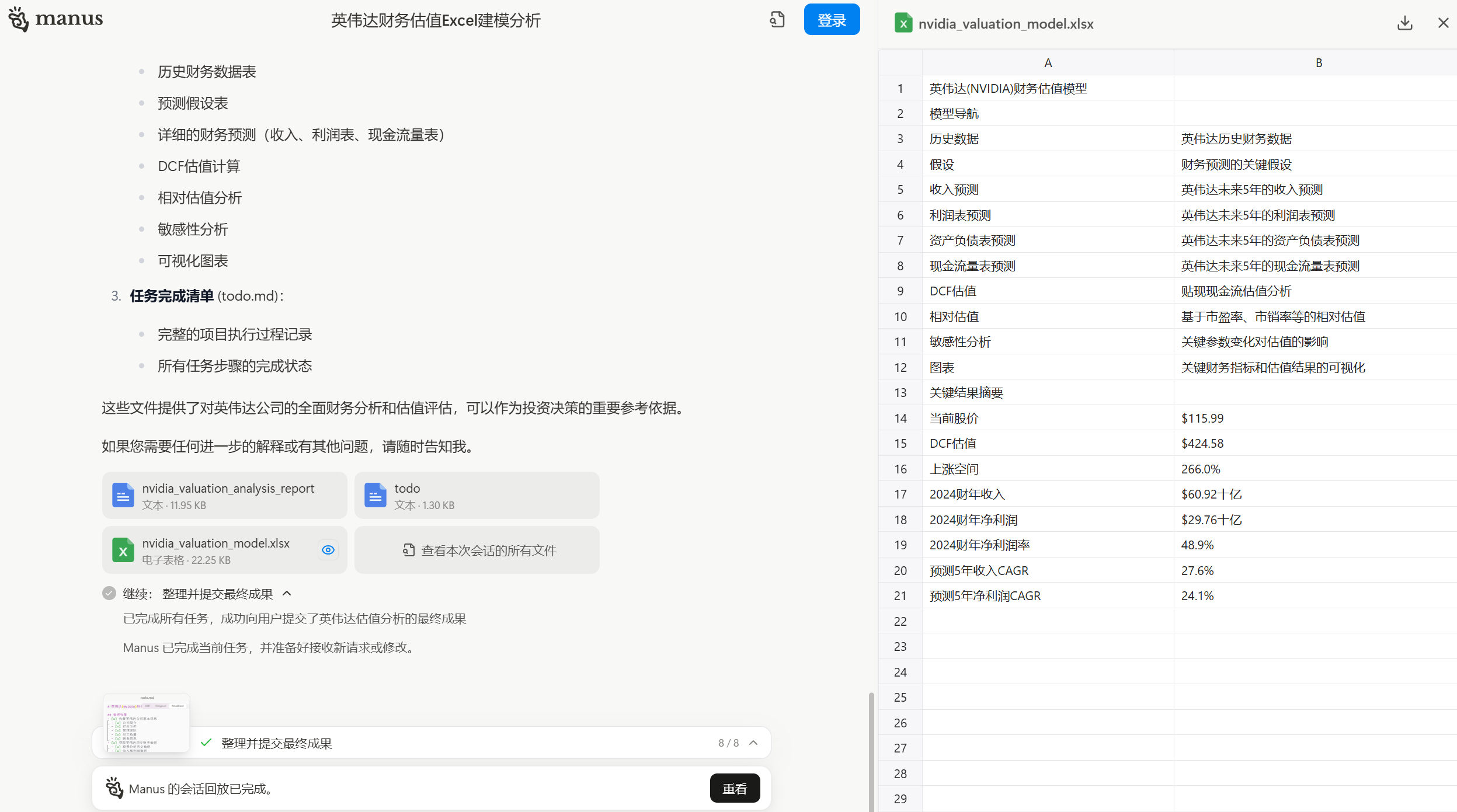Click cell 模型导航
Viewport: 1457px width, 812px height.
pos(1048,114)
